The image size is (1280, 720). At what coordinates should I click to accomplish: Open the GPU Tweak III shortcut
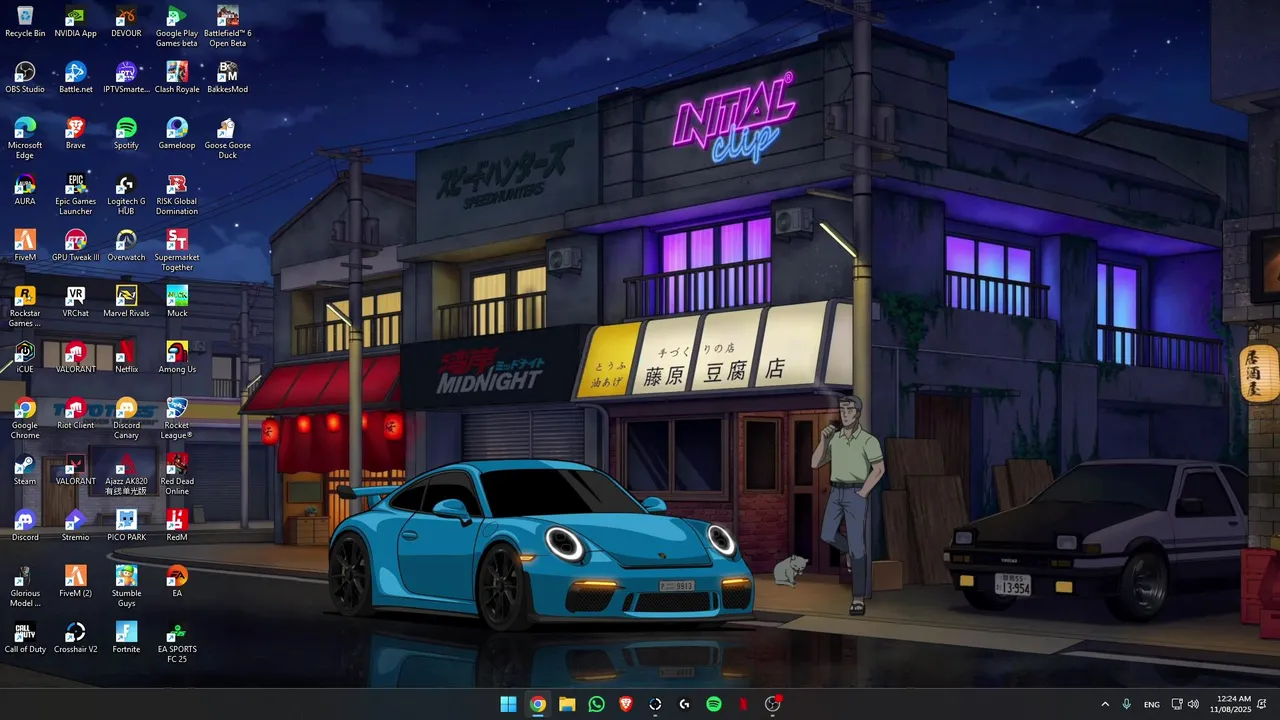point(76,246)
